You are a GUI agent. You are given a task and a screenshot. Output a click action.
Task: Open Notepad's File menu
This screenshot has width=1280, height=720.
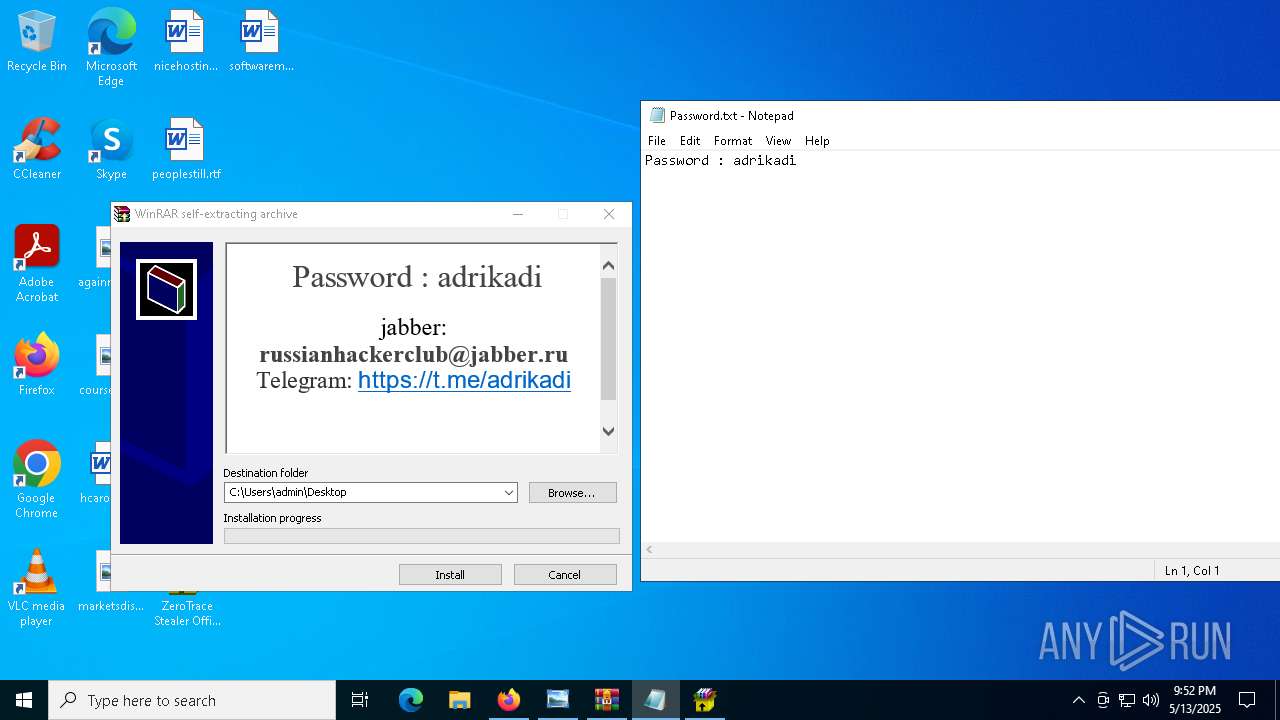coord(656,141)
